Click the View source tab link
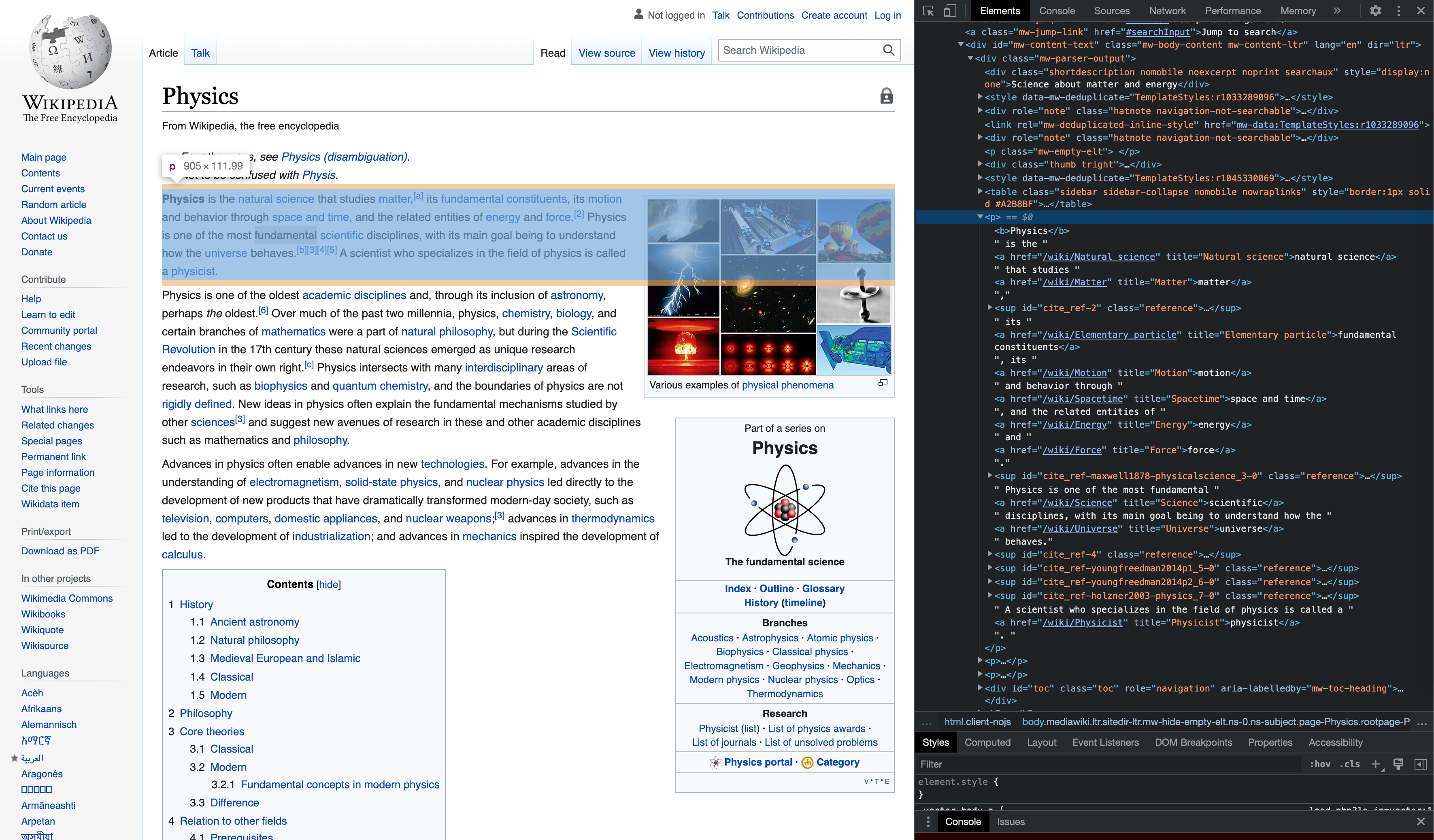The height and width of the screenshot is (840, 1434). 606,53
